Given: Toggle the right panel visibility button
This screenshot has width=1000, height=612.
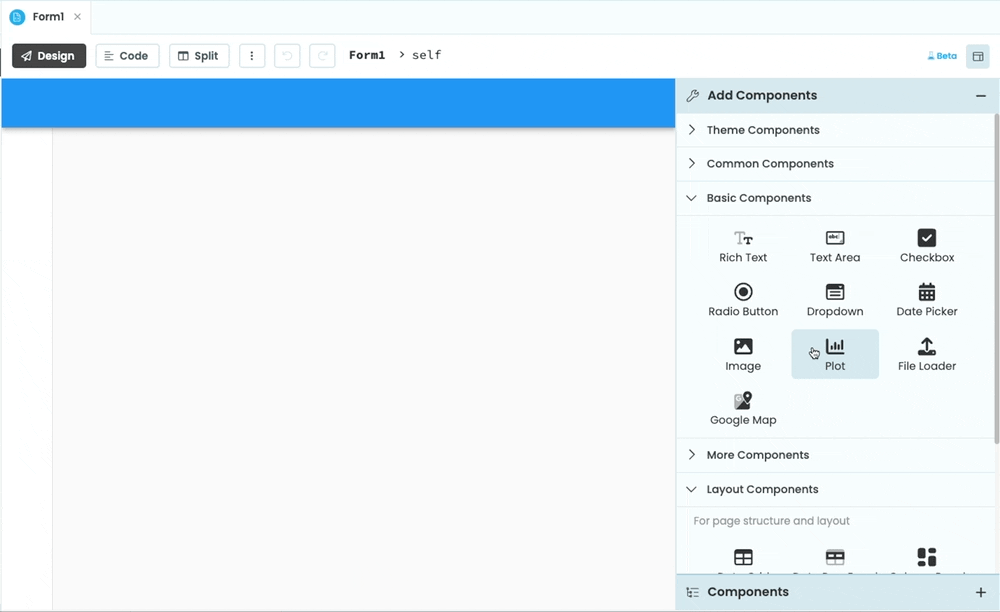Looking at the screenshot, I should pyautogui.click(x=978, y=56).
